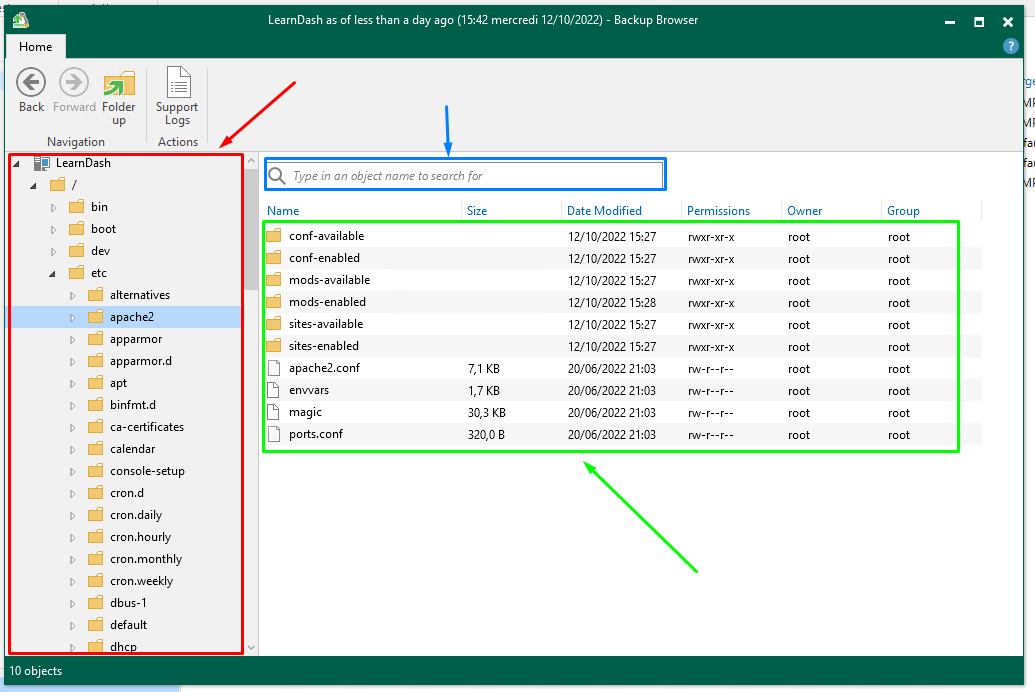Viewport: 1035px width, 692px height.
Task: Click the magic file icon
Action: pos(273,412)
